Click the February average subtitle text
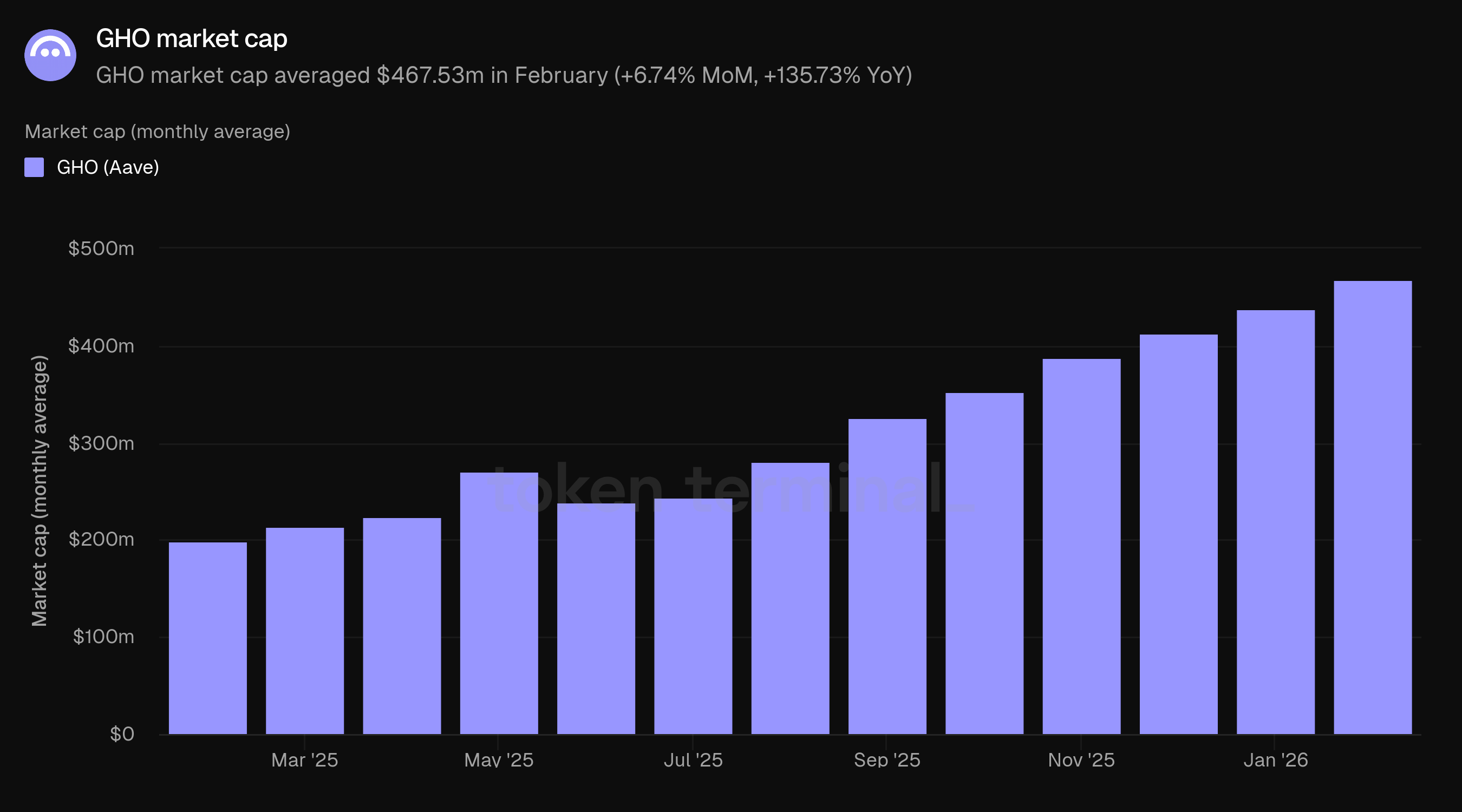Image resolution: width=1462 pixels, height=812 pixels. click(504, 75)
